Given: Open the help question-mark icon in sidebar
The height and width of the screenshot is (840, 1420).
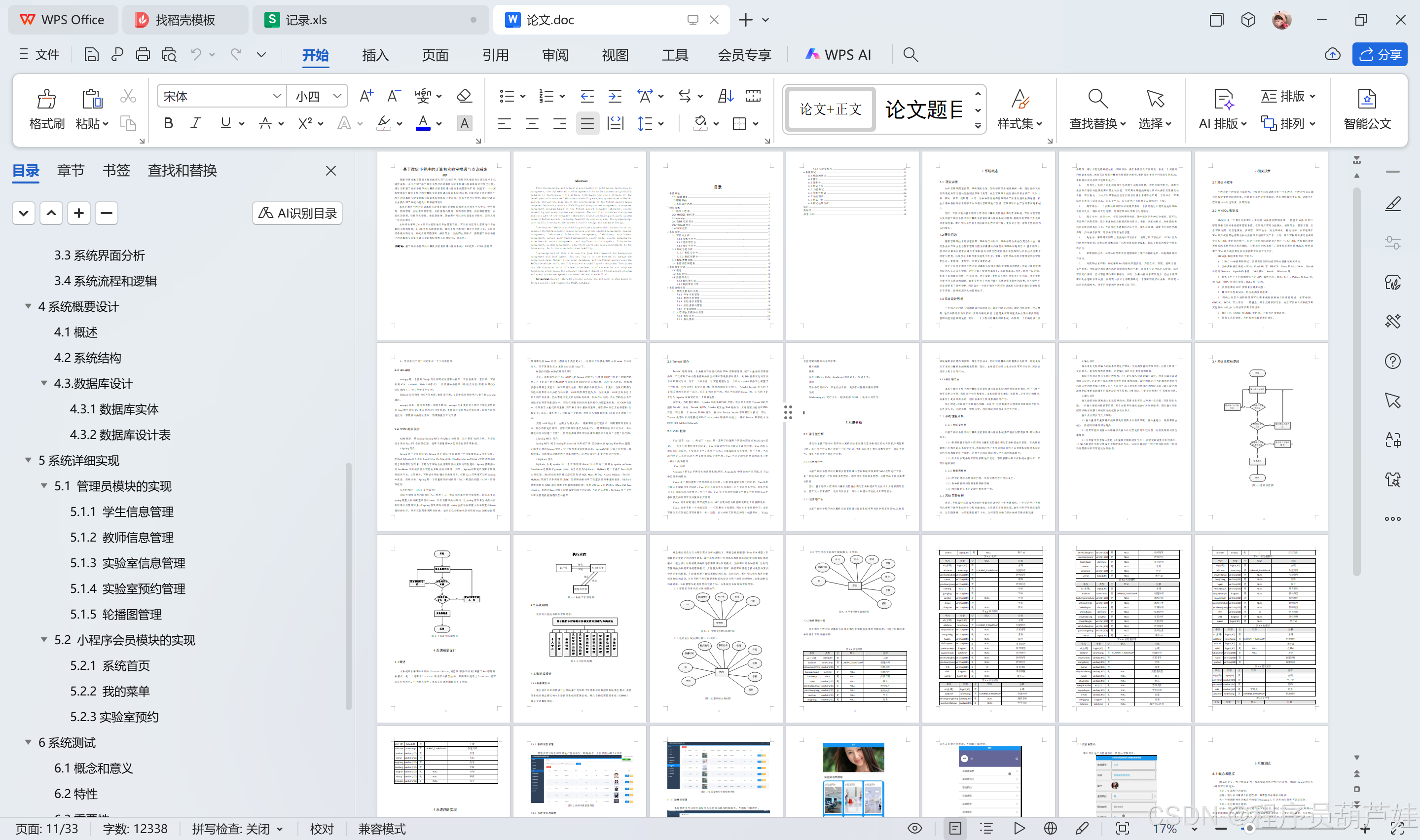Looking at the screenshot, I should [1393, 361].
